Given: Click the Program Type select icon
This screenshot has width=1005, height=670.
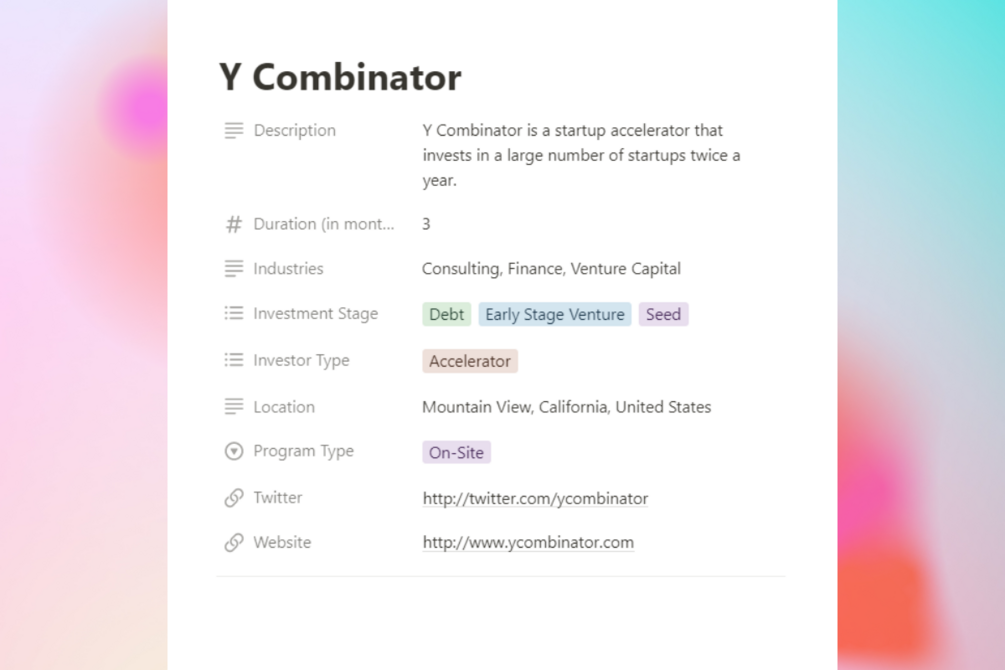Looking at the screenshot, I should (234, 452).
